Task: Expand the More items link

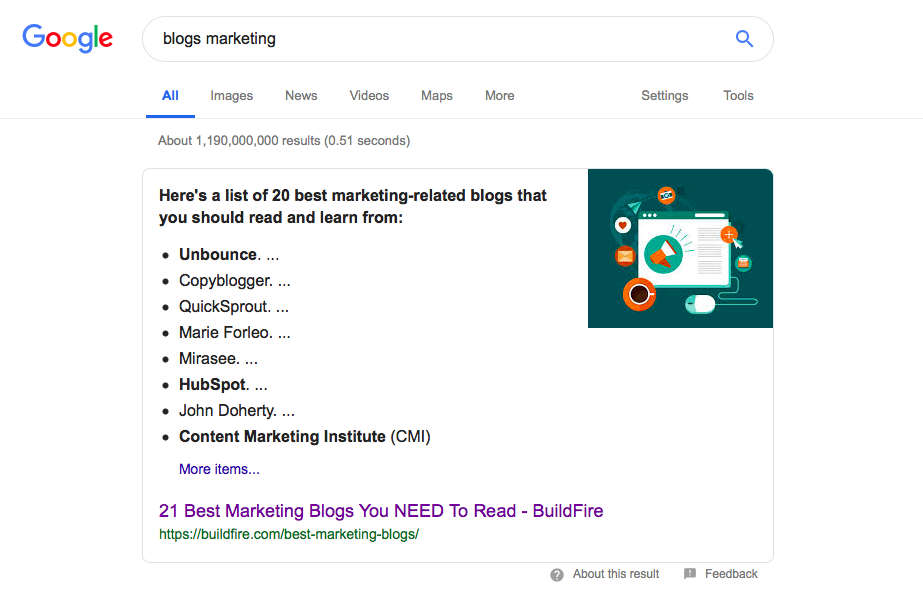Action: click(219, 469)
